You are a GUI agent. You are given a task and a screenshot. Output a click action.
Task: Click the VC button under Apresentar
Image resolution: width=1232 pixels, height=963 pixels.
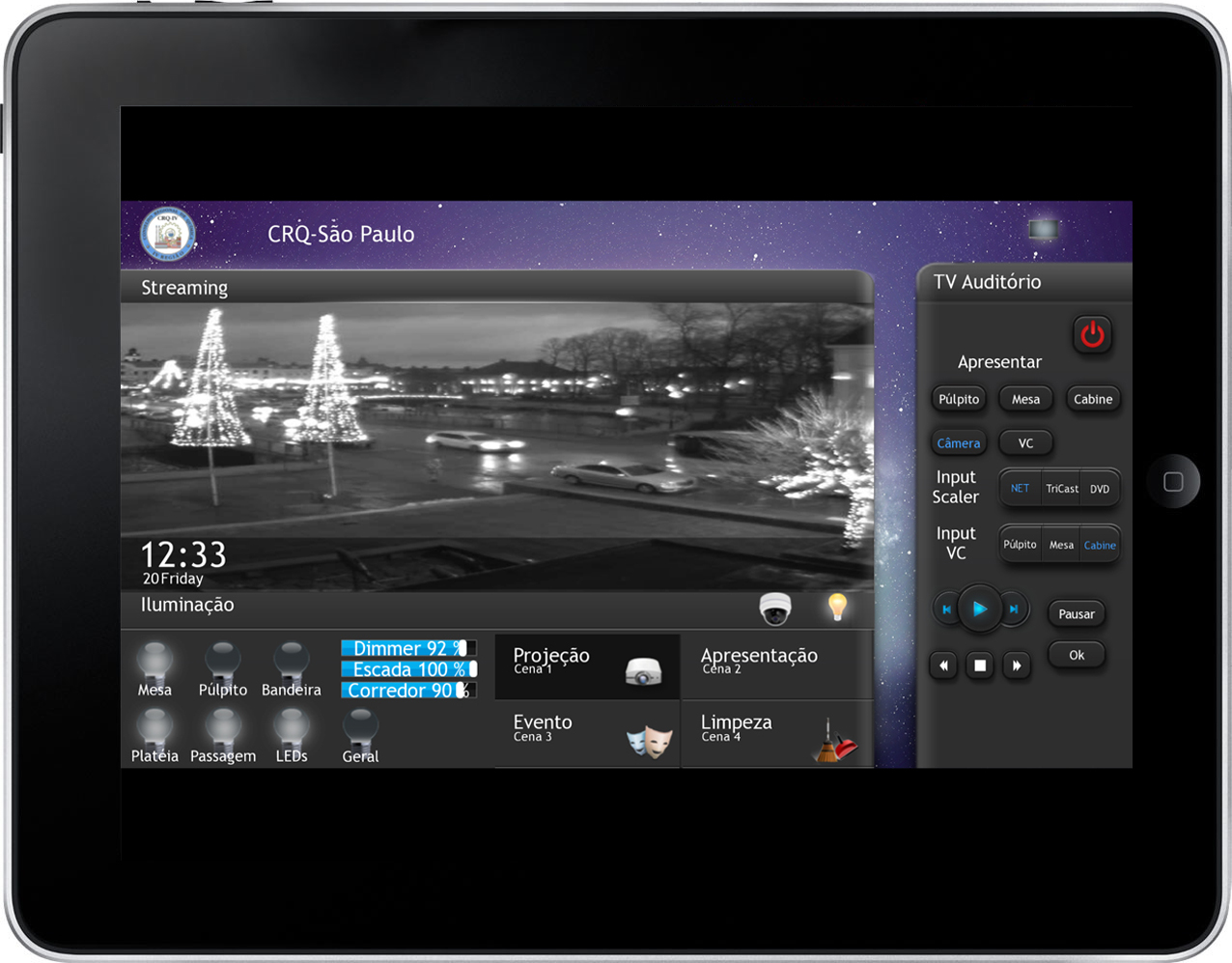[x=1025, y=443]
